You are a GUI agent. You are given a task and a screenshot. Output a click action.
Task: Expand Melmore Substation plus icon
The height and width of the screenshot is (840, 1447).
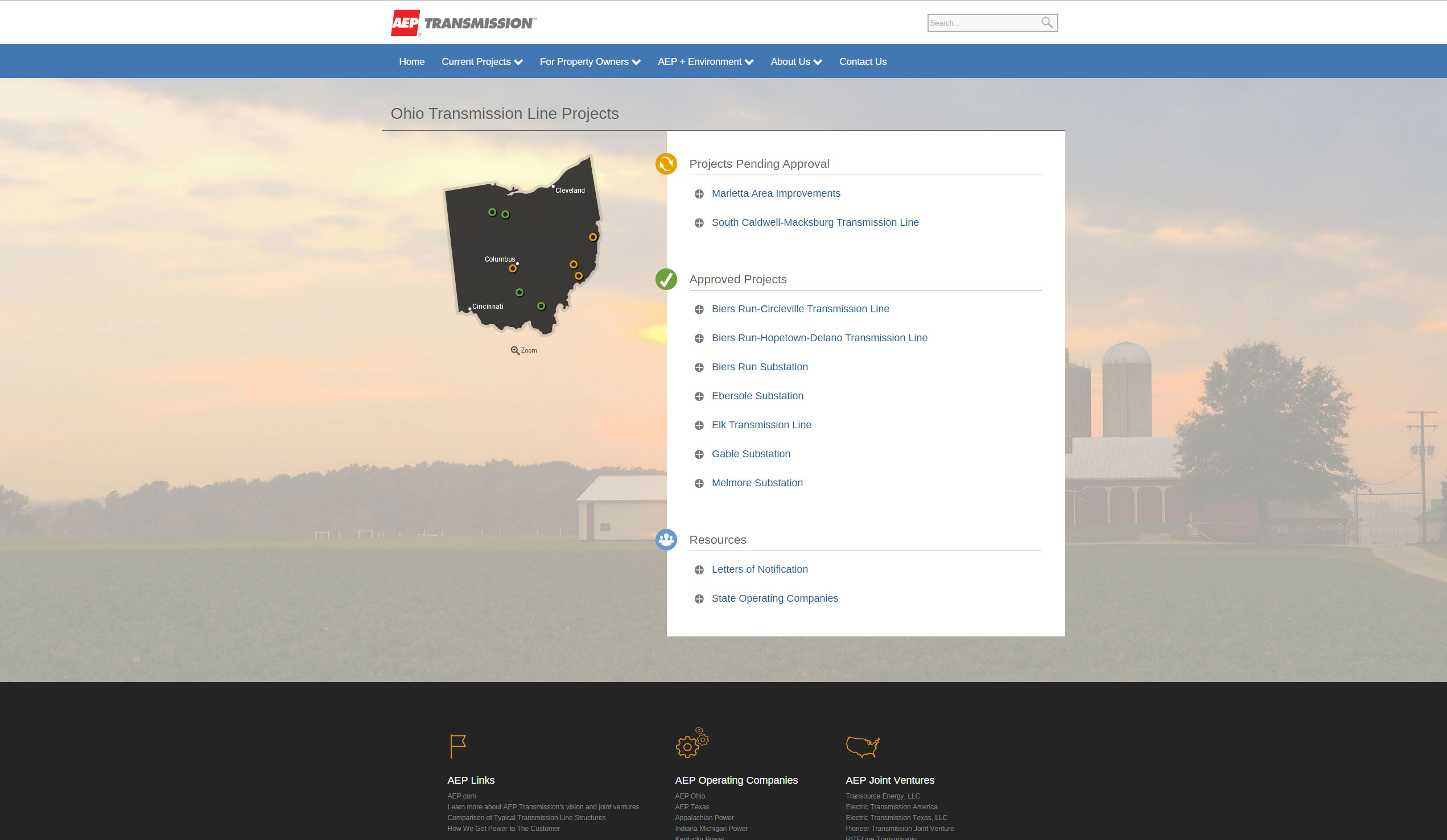(699, 483)
